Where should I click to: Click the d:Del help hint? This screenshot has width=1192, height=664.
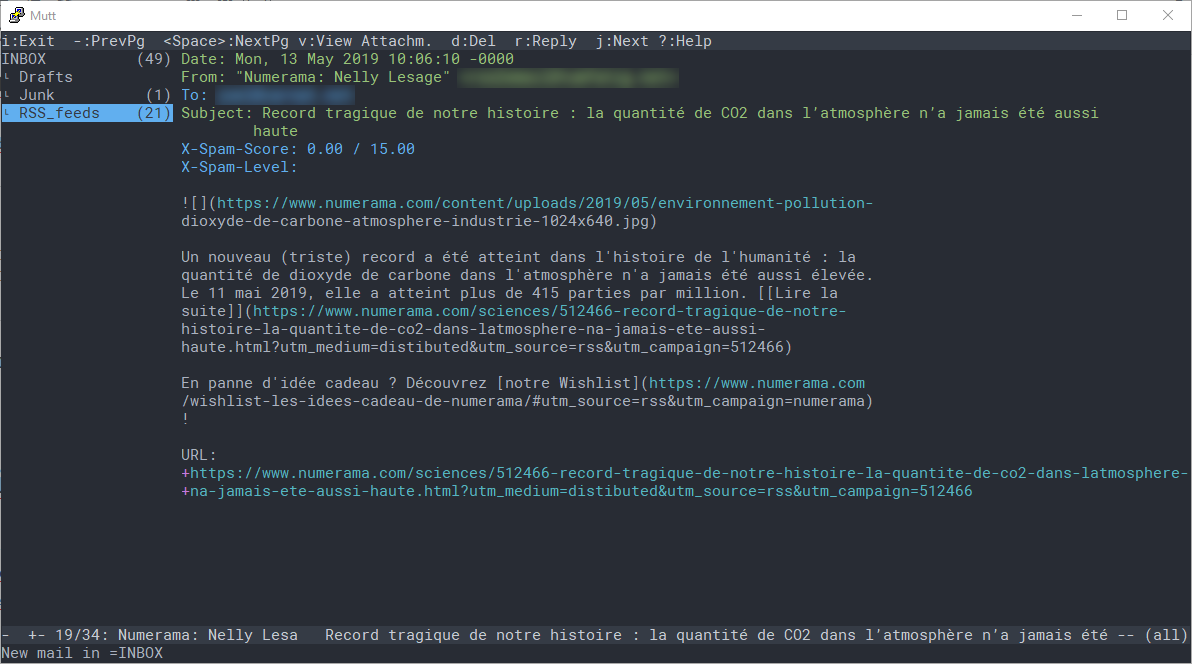pyautogui.click(x=473, y=41)
